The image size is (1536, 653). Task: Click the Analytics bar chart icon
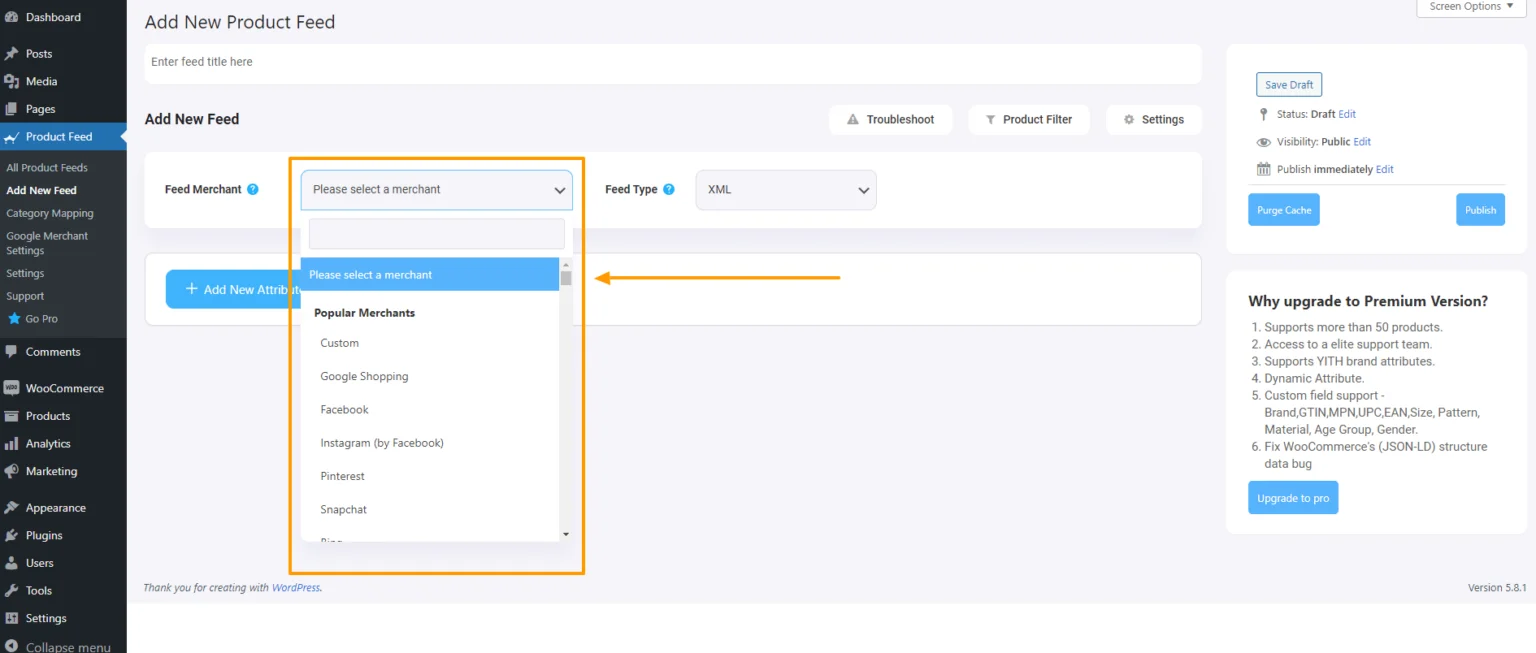coord(12,444)
